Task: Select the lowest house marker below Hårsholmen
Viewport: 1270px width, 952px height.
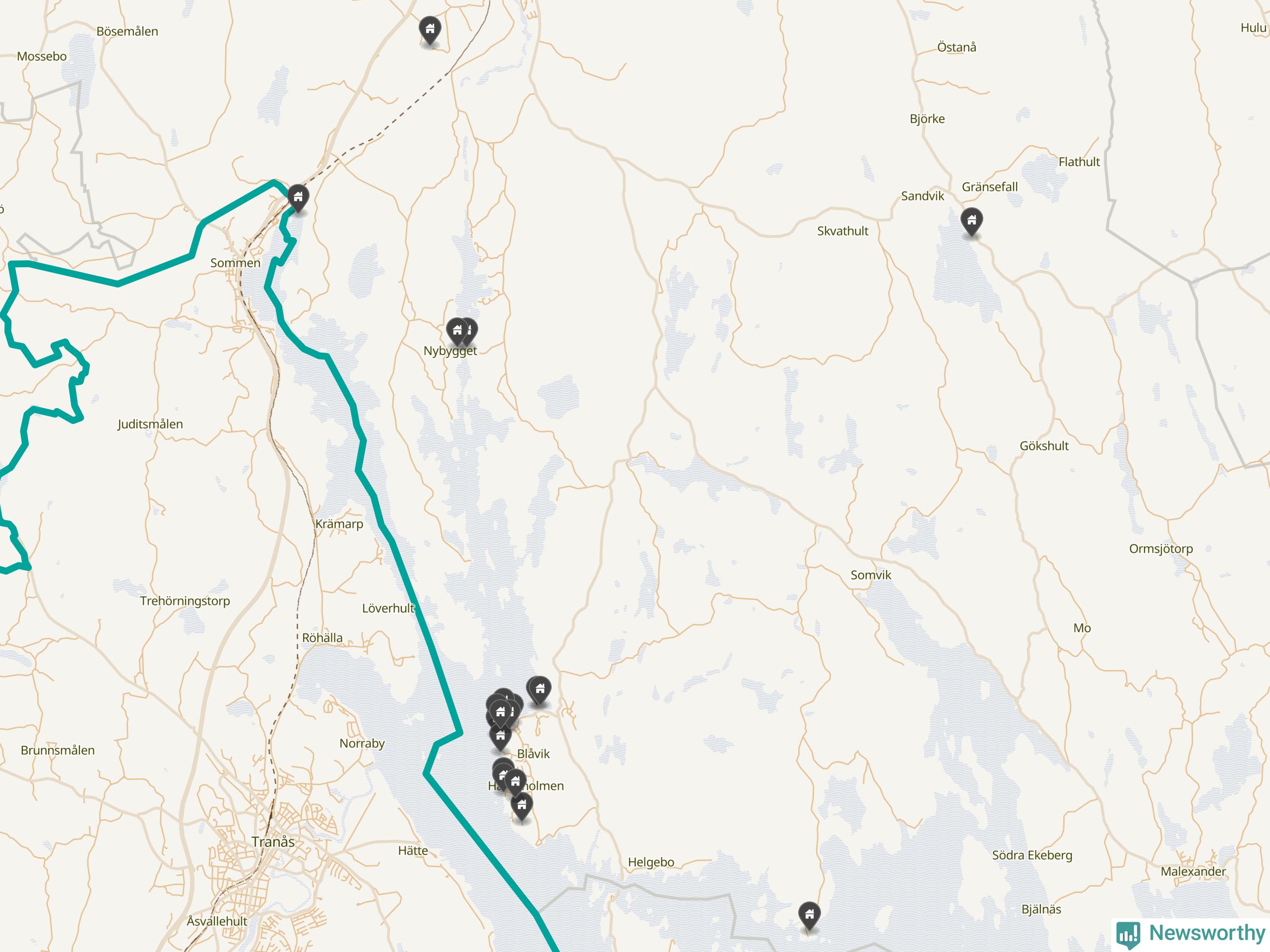Action: [x=521, y=806]
